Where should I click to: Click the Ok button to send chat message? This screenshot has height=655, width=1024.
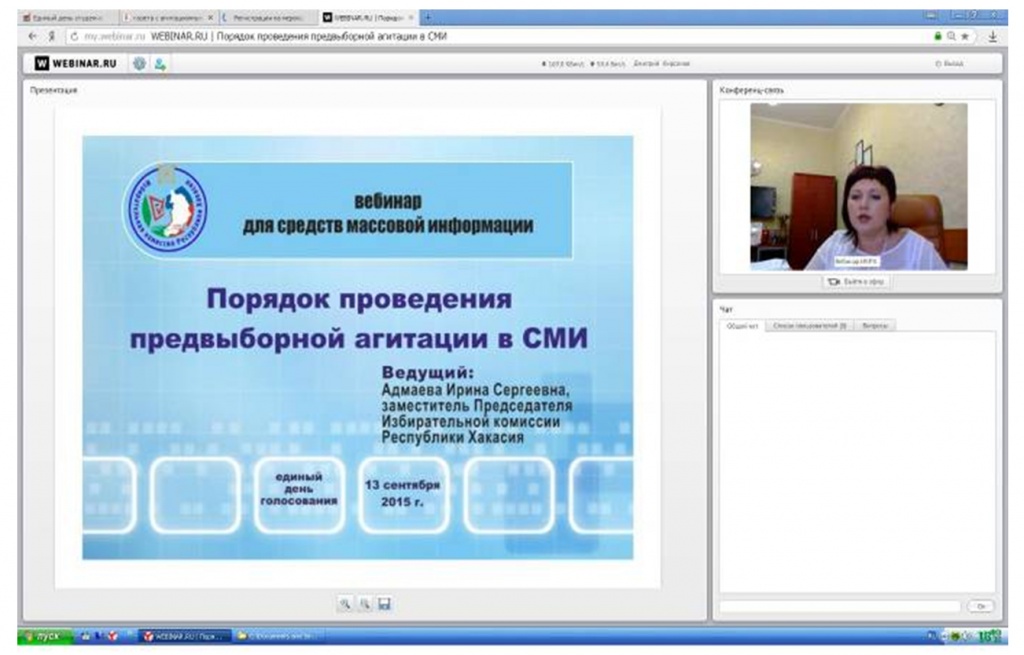point(980,607)
